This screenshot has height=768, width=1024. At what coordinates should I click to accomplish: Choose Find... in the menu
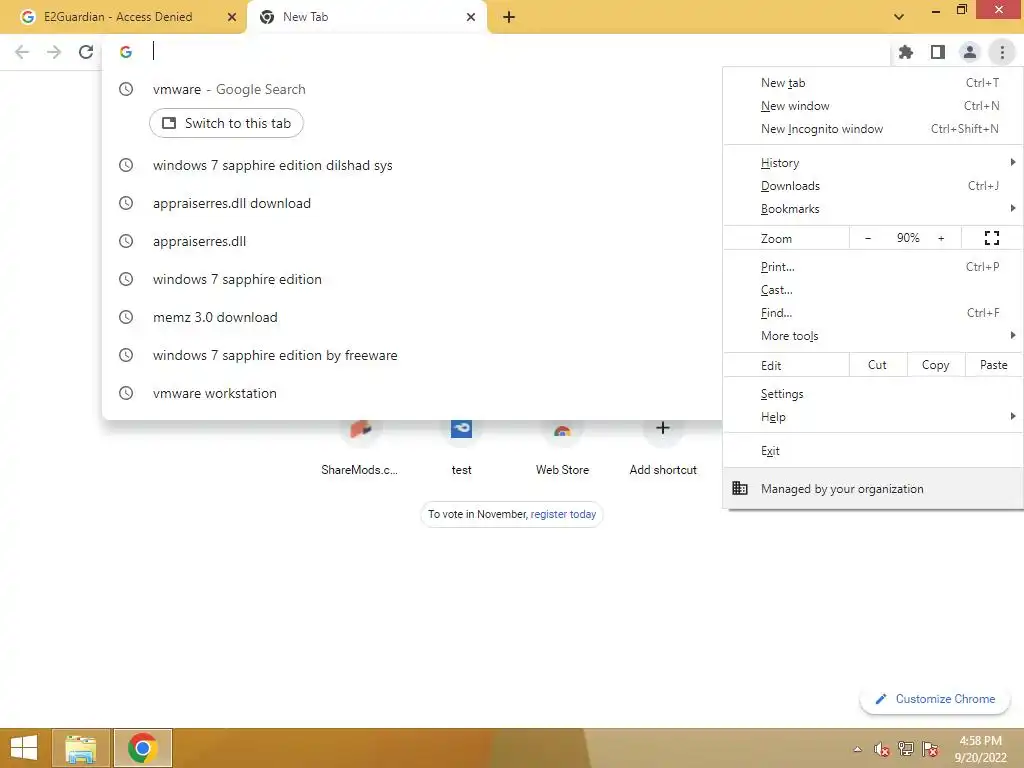pyautogui.click(x=873, y=313)
